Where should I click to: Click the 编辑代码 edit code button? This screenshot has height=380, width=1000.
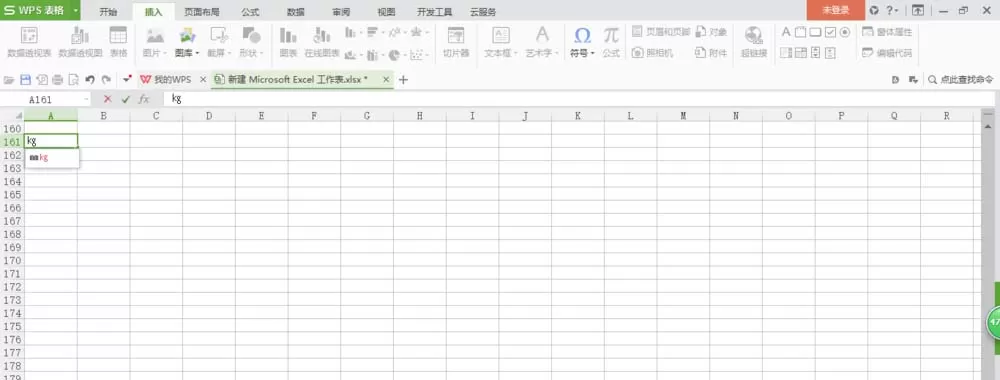point(887,53)
